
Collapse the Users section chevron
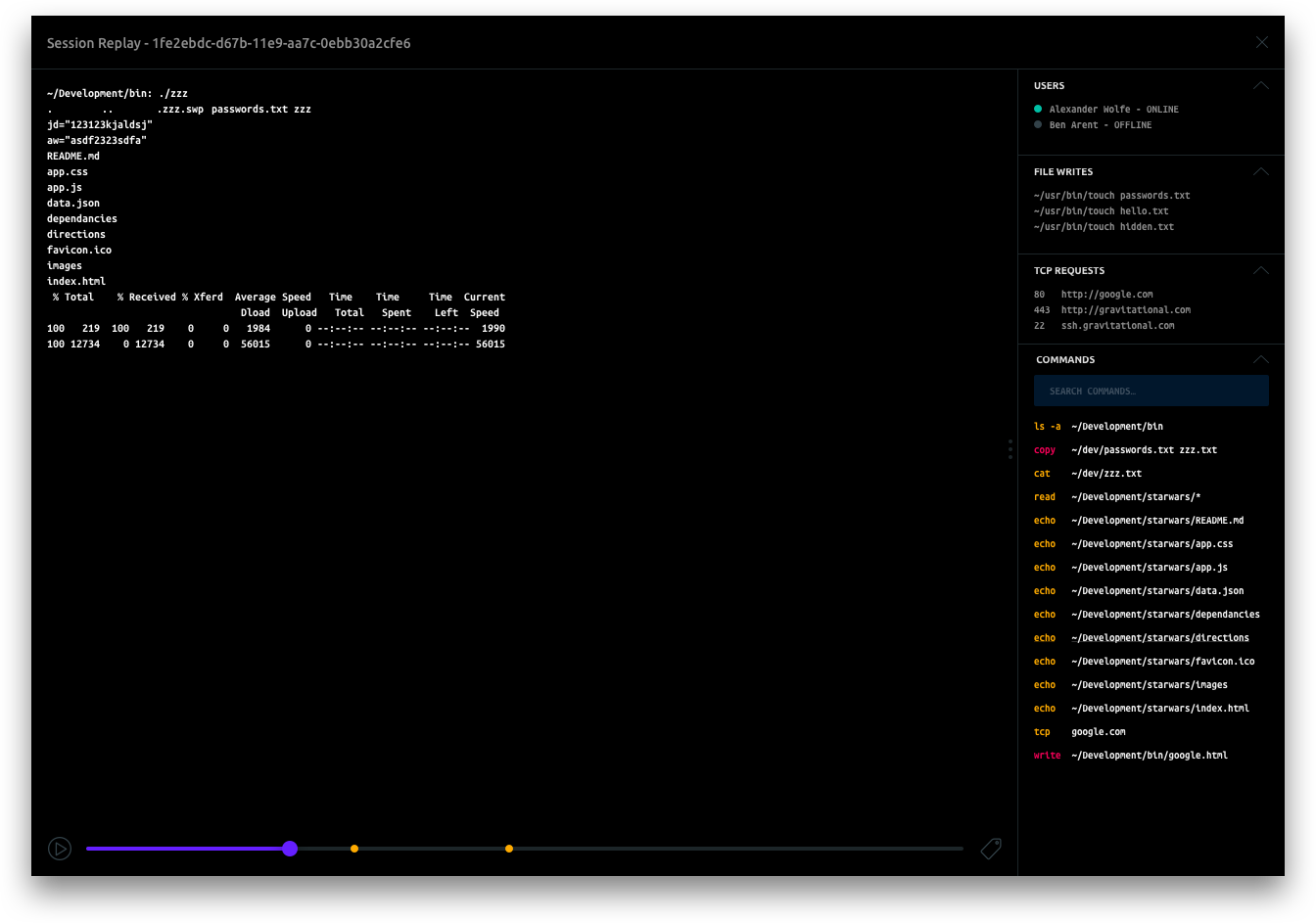(x=1260, y=86)
